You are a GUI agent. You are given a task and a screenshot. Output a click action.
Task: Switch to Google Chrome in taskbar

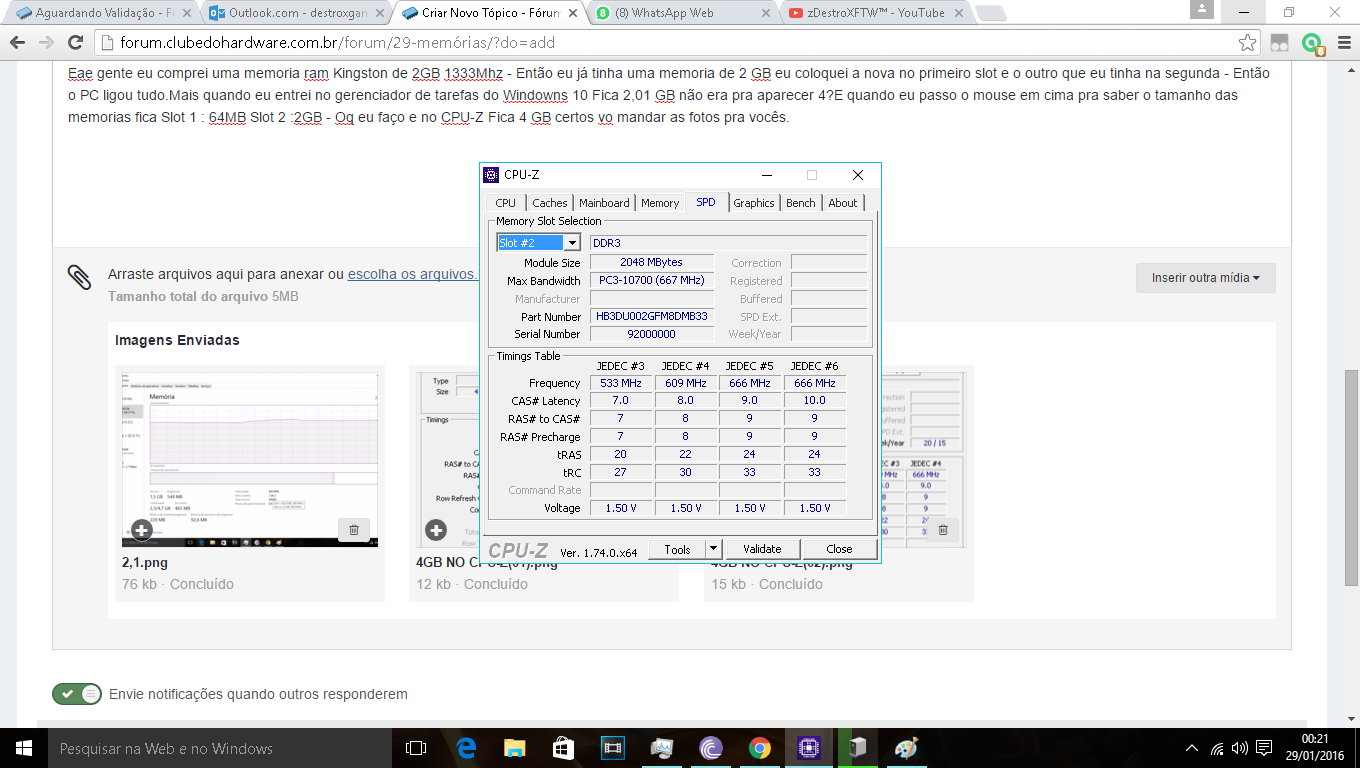[760, 748]
